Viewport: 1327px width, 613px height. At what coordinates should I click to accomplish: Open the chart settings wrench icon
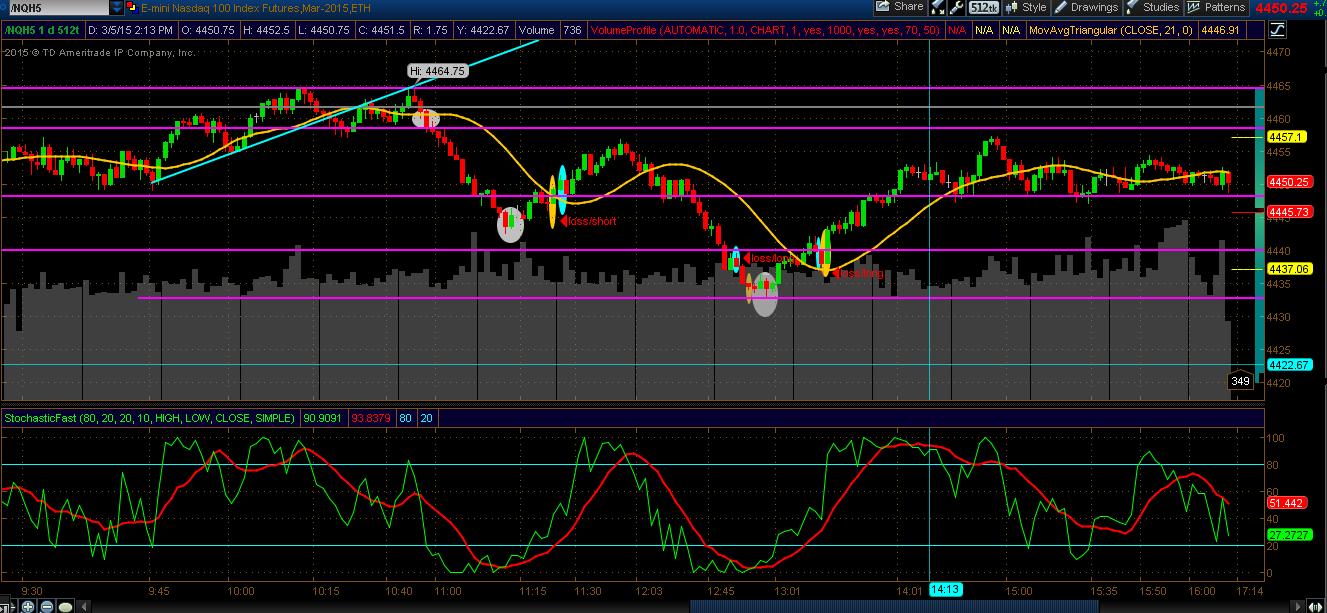pos(956,7)
